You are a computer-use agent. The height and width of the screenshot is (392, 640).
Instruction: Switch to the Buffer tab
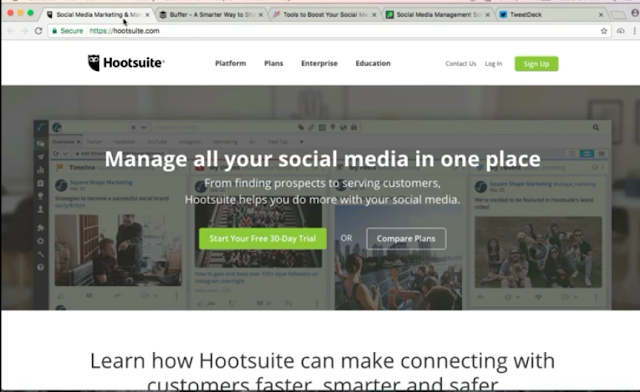(x=211, y=15)
